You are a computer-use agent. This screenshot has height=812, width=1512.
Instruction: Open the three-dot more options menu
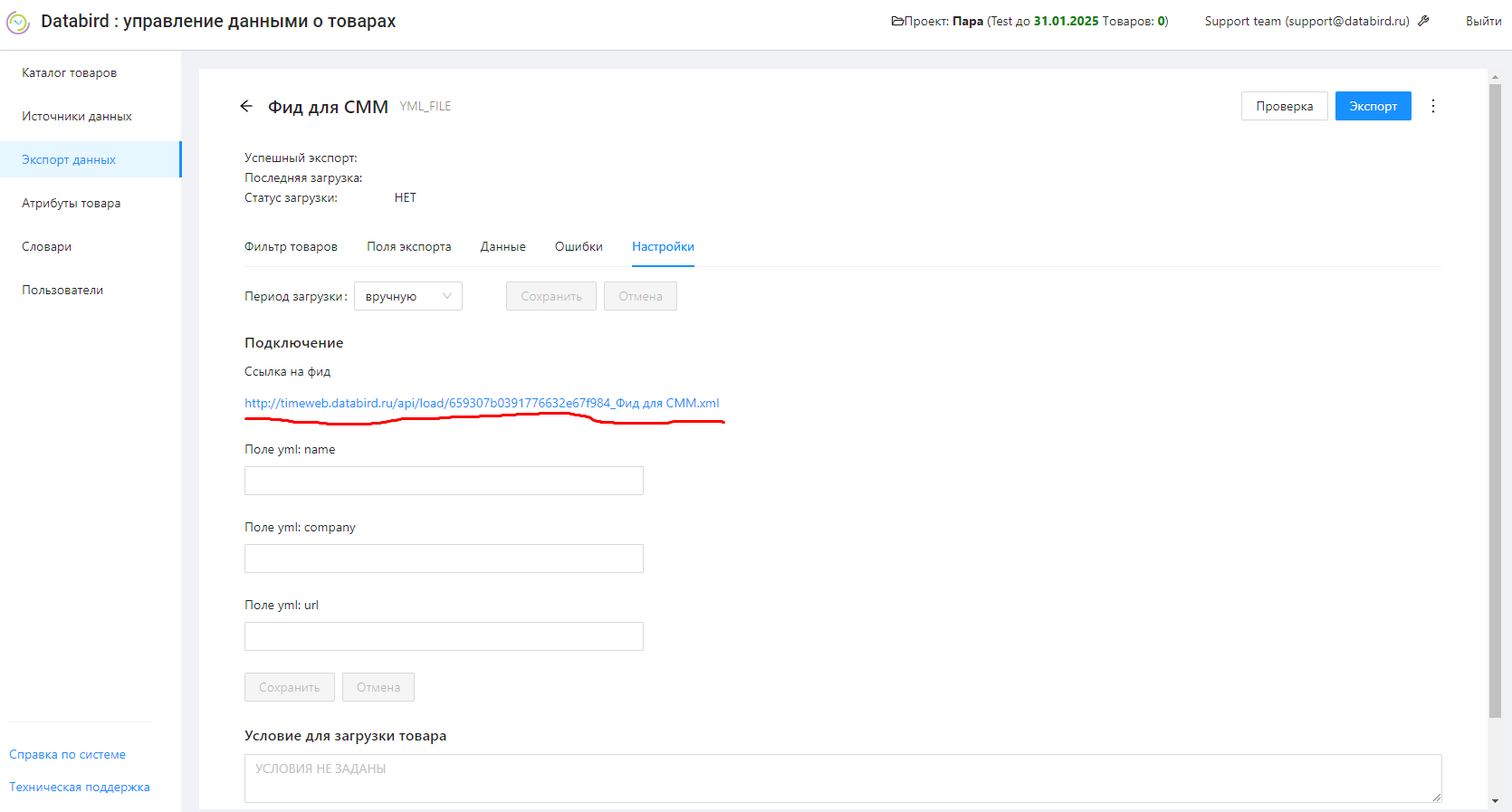(1432, 107)
